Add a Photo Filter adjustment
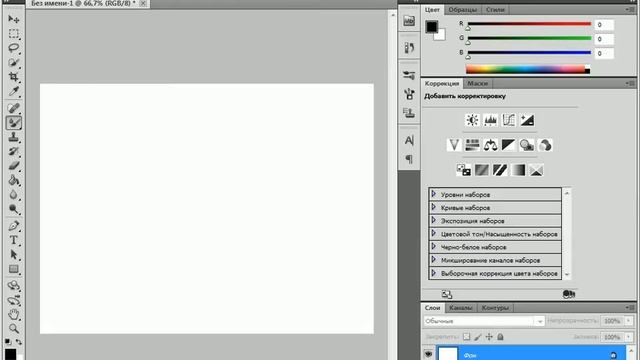 pos(527,145)
